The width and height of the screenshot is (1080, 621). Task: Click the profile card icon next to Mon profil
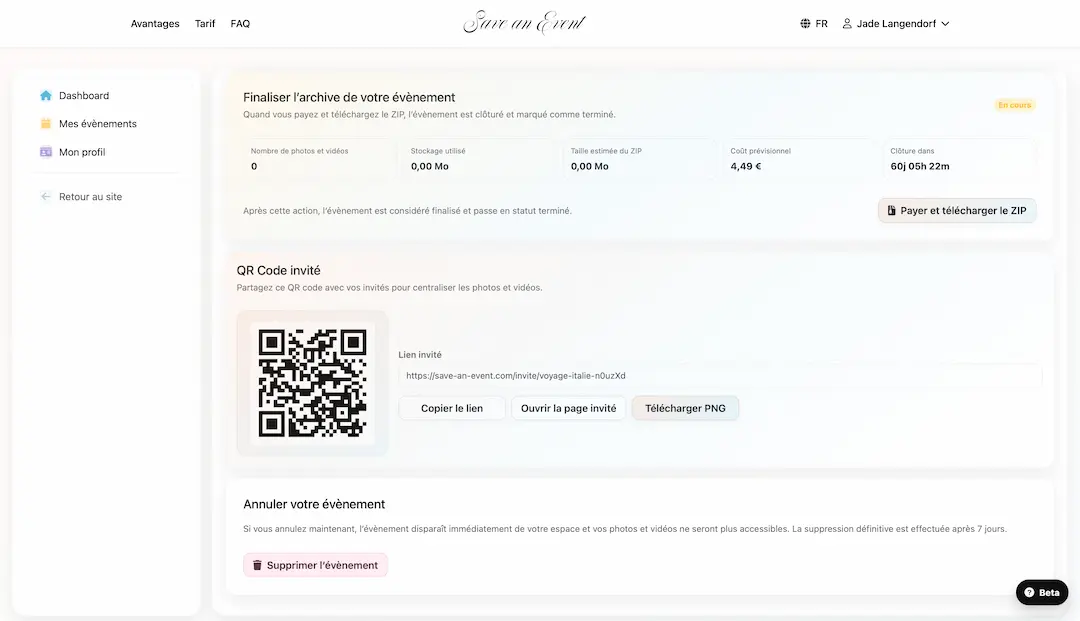pos(45,151)
